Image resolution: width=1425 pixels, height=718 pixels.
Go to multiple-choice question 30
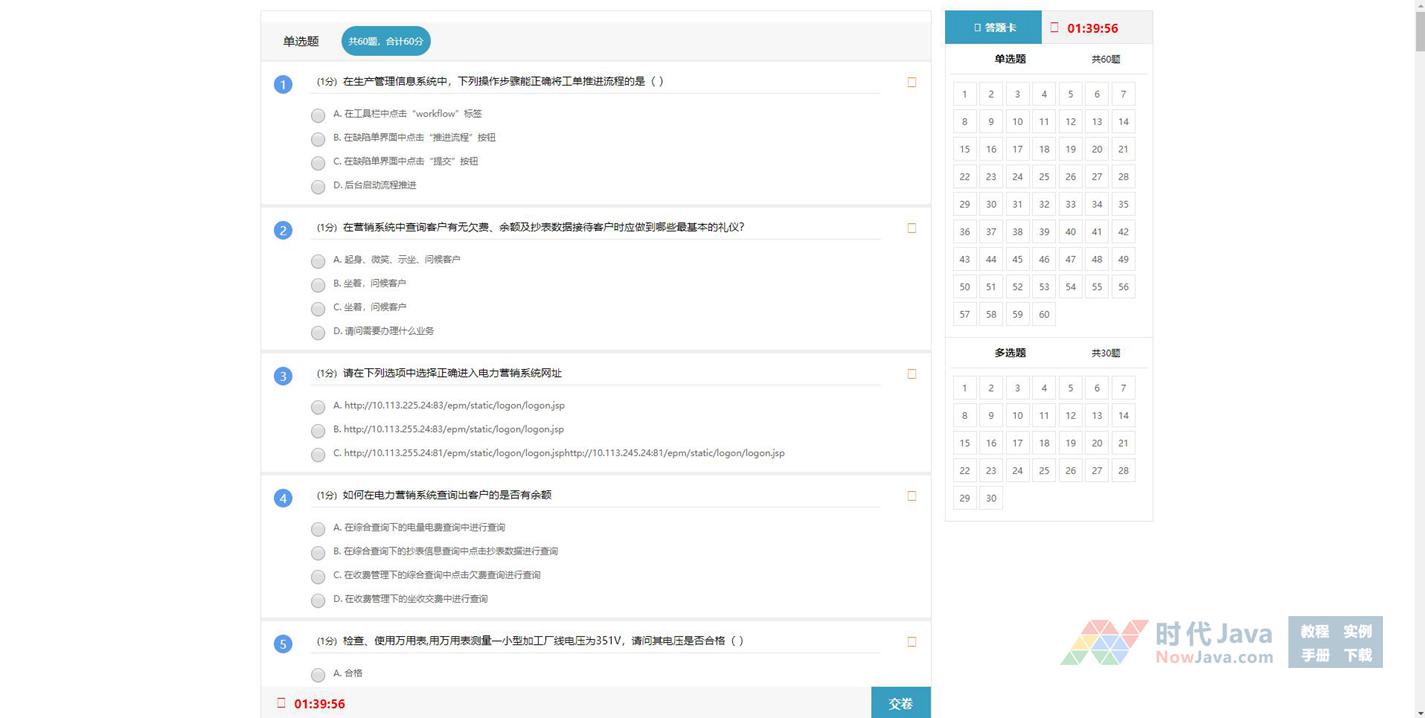(990, 498)
